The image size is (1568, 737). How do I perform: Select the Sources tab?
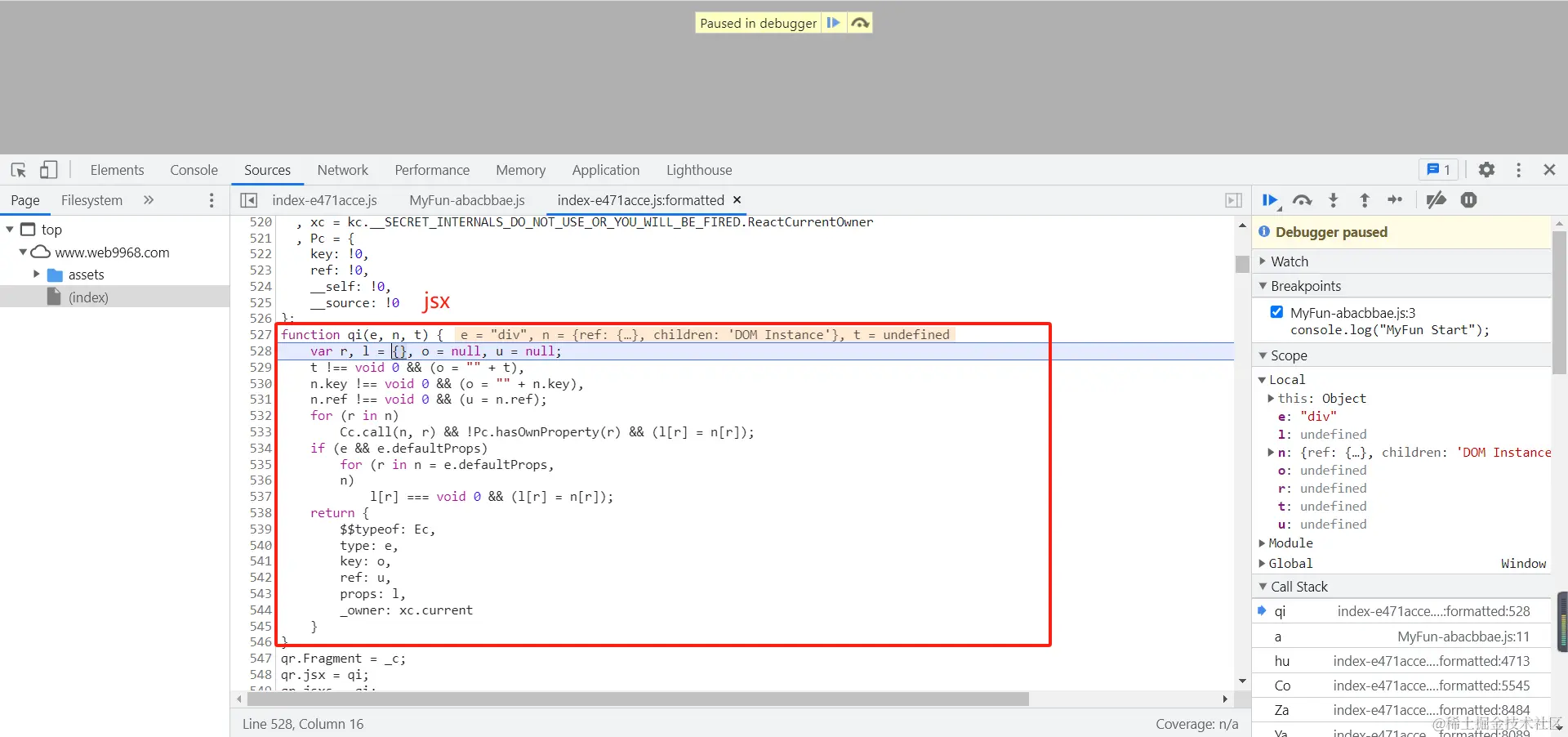pos(267,170)
